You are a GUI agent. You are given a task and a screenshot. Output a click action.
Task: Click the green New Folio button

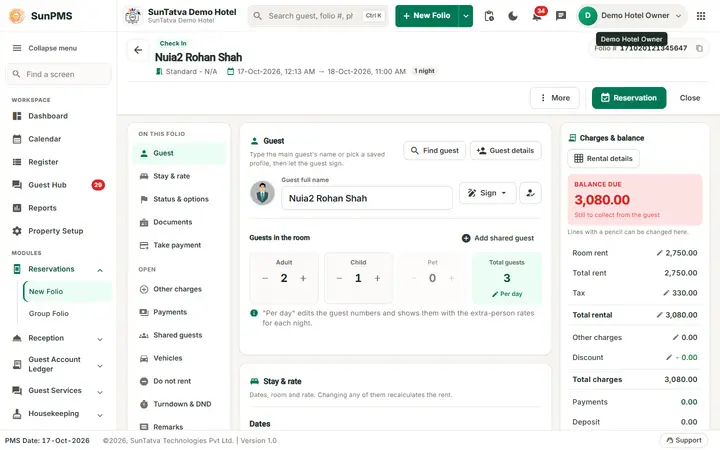[x=427, y=16]
